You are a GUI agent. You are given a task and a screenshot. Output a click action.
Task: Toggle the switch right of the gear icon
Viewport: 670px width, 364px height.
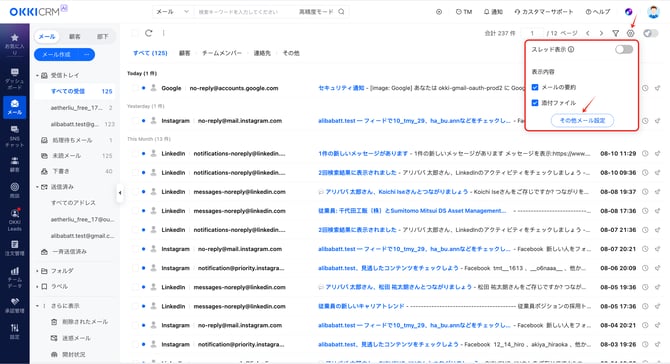[650, 33]
